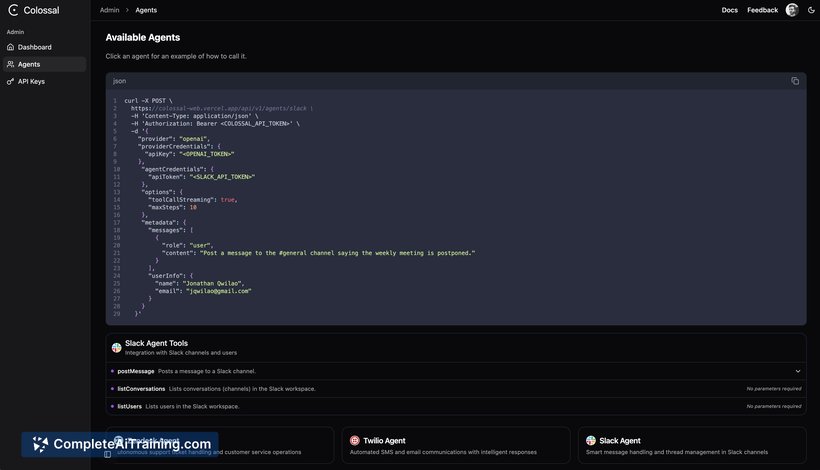The height and width of the screenshot is (470, 820).
Task: Select the Slack Agent card
Action: 692,445
